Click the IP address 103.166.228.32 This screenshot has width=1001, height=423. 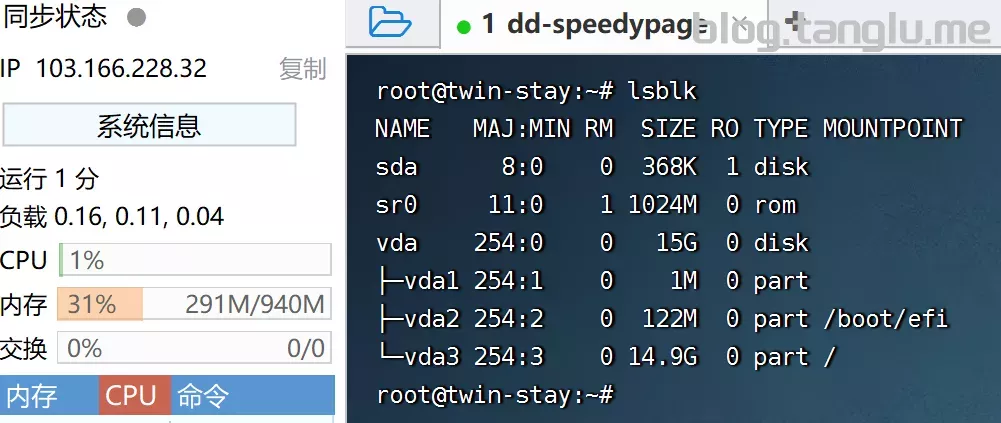tap(121, 69)
